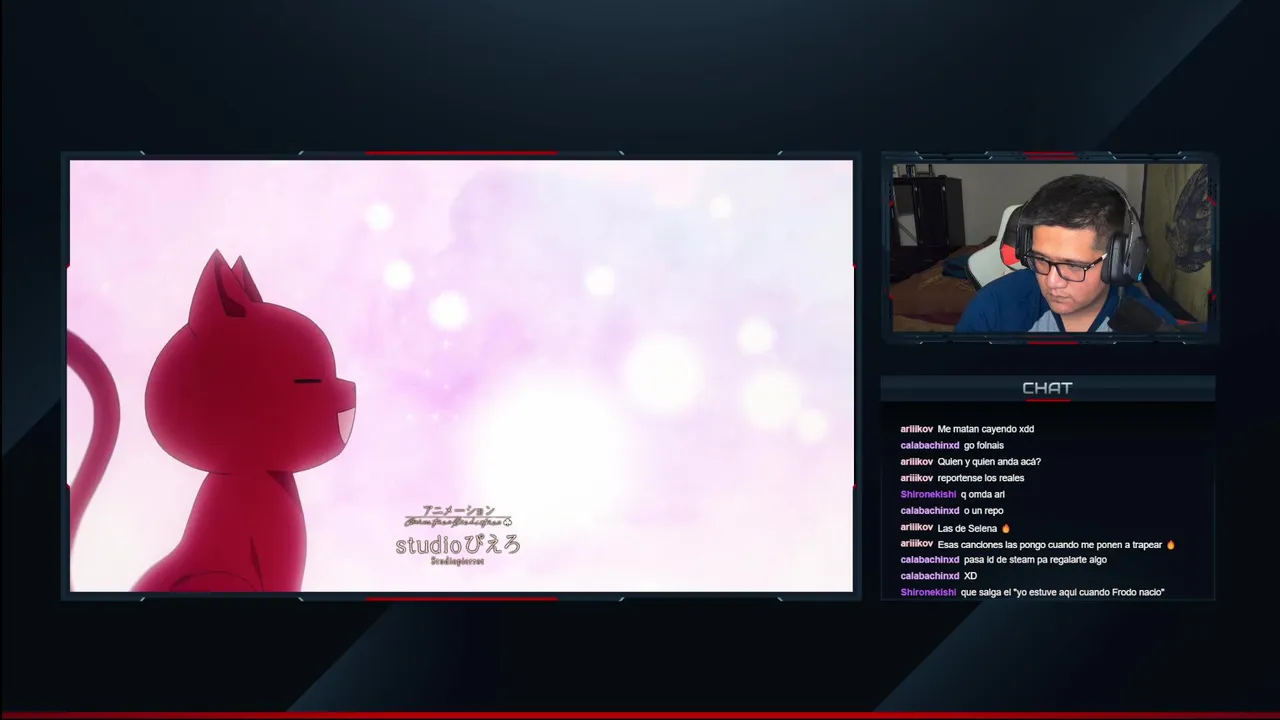
Task: Click the message text 'Las de Selena'
Action: point(967,528)
